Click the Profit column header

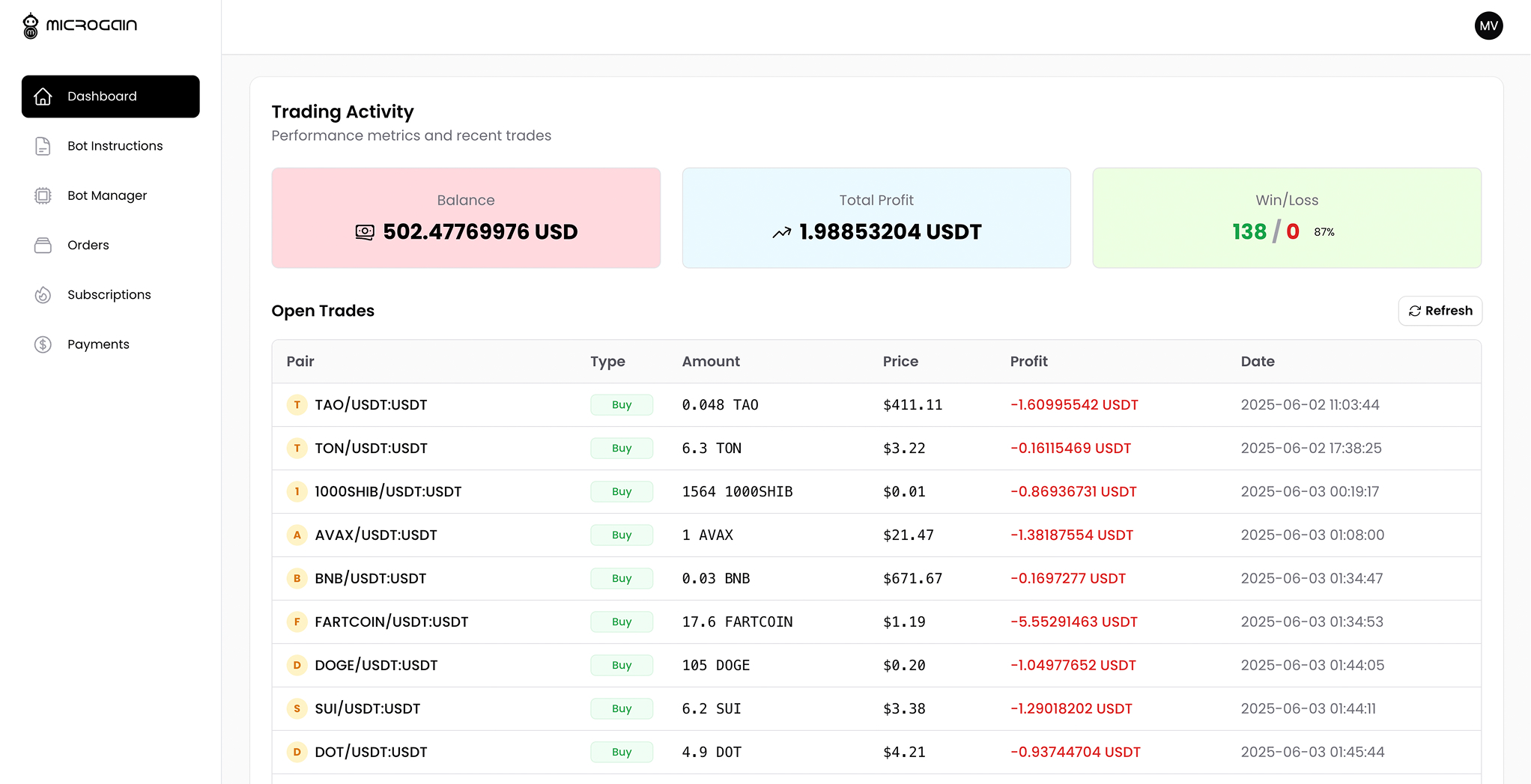click(x=1028, y=362)
